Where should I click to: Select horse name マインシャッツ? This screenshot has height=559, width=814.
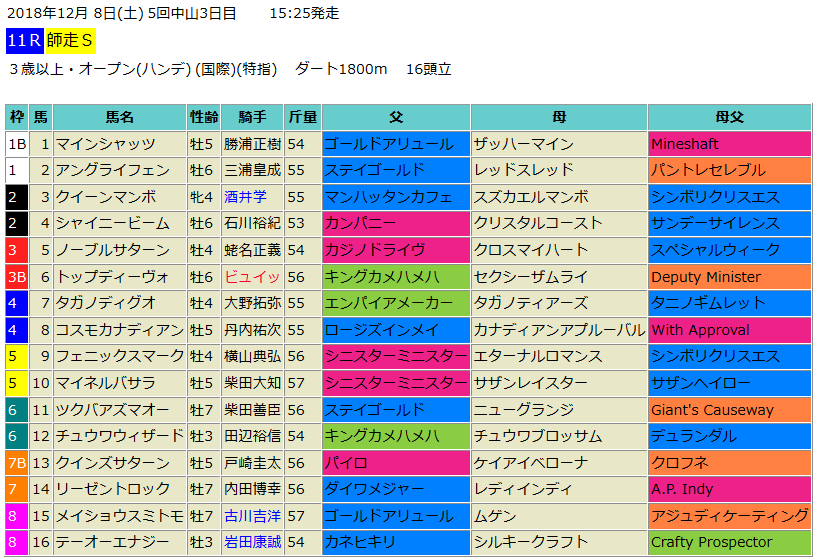(x=105, y=144)
